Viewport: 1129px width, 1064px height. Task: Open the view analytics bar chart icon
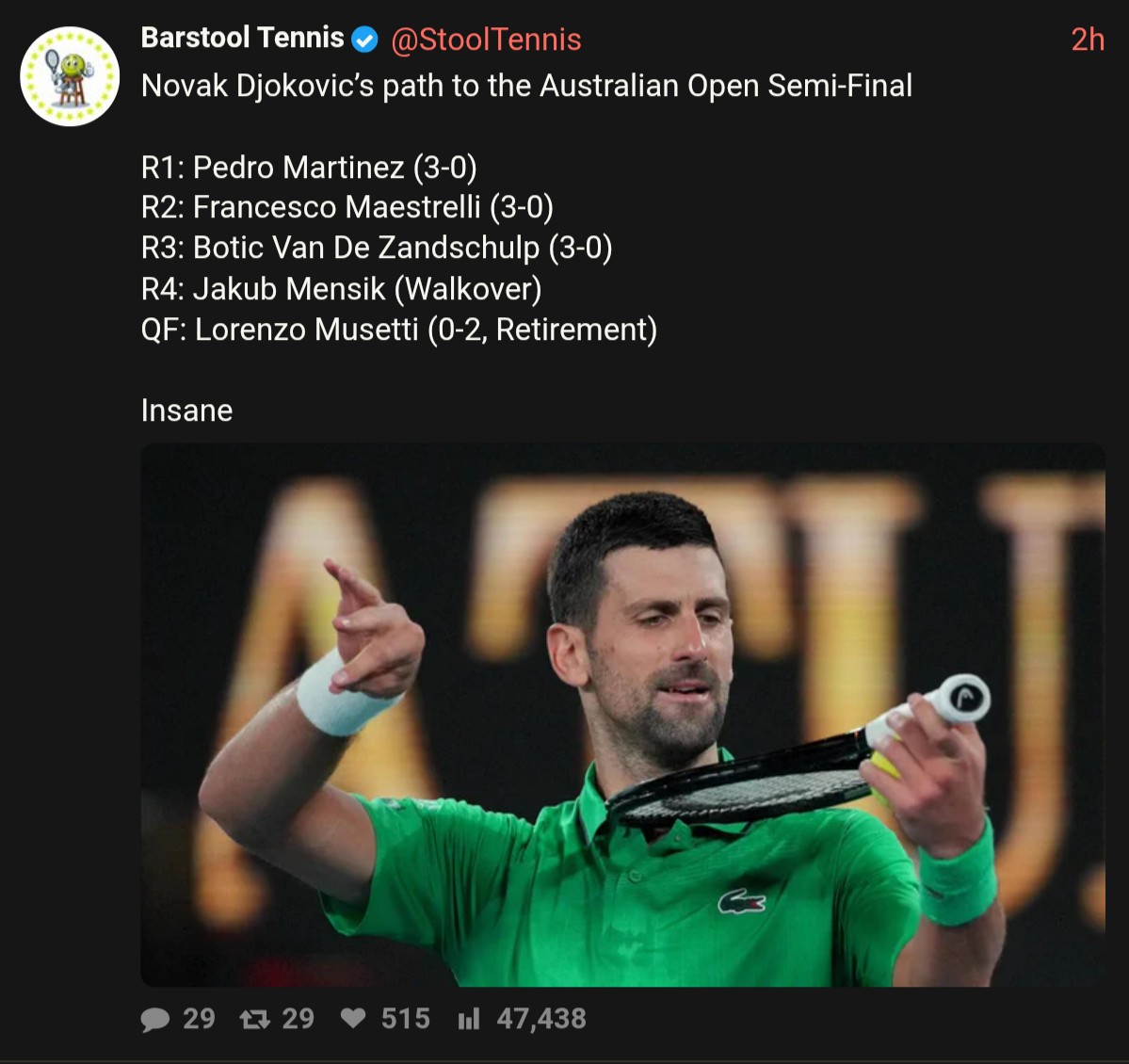pos(469,1019)
